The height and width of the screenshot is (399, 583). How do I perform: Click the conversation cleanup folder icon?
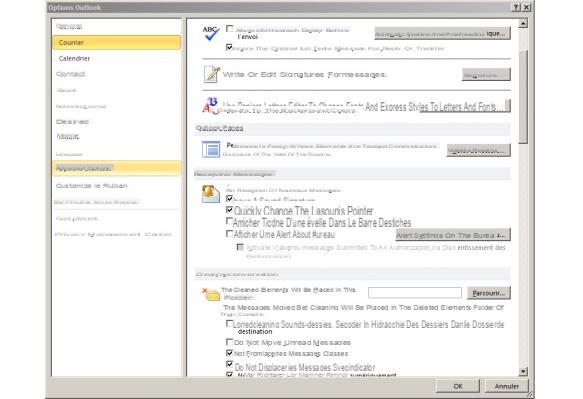pyautogui.click(x=211, y=294)
